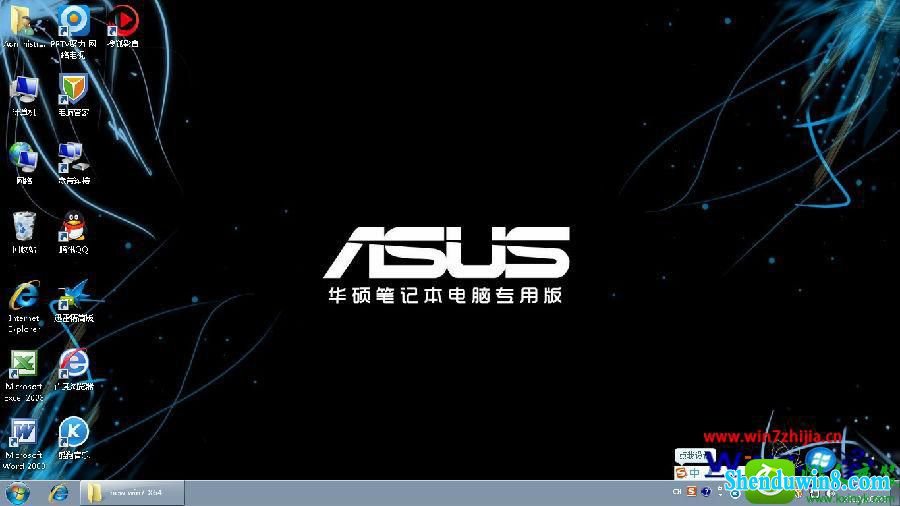Click the blue help question mark tray icon
Screen dimensions: 900x506
706,492
